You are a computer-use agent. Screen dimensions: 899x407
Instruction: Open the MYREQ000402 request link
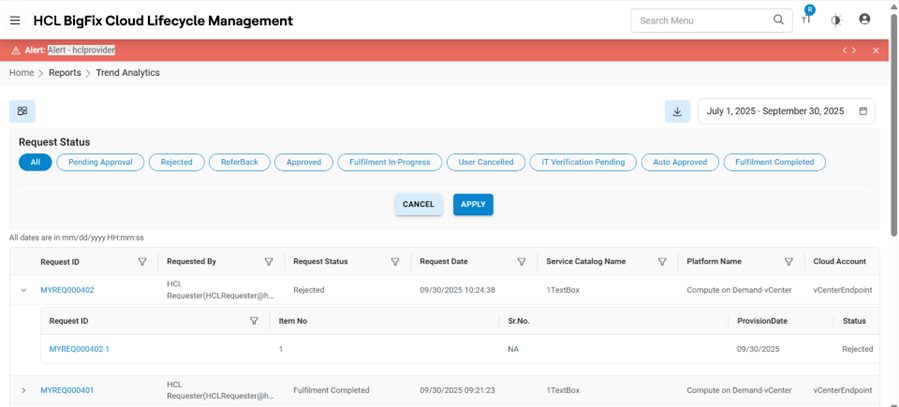pyautogui.click(x=67, y=290)
